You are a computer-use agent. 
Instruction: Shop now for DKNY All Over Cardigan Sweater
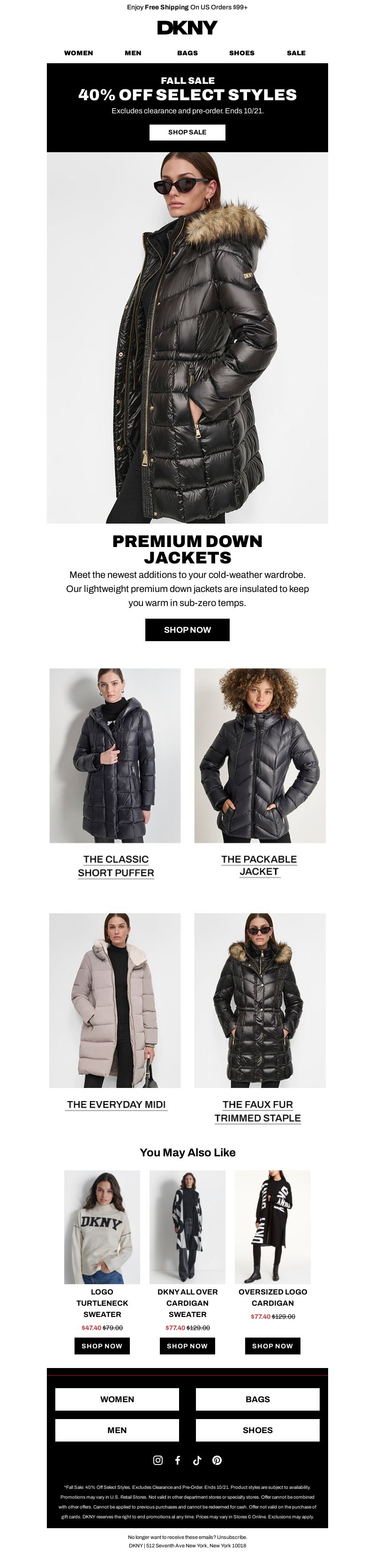(x=187, y=1345)
